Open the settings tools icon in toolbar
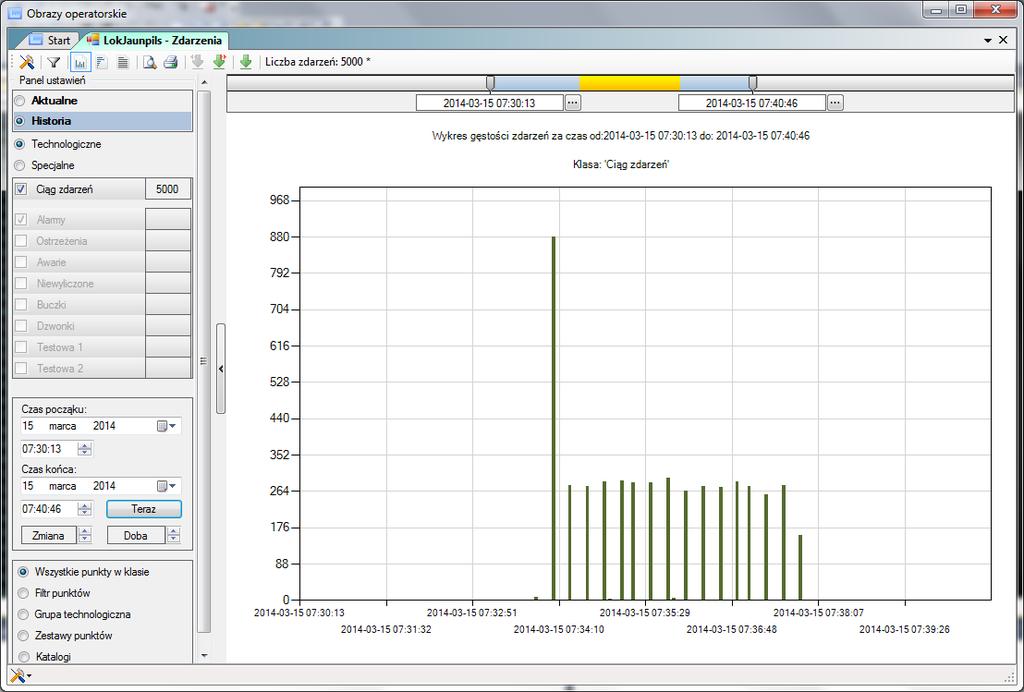Image resolution: width=1024 pixels, height=692 pixels. [x=27, y=62]
